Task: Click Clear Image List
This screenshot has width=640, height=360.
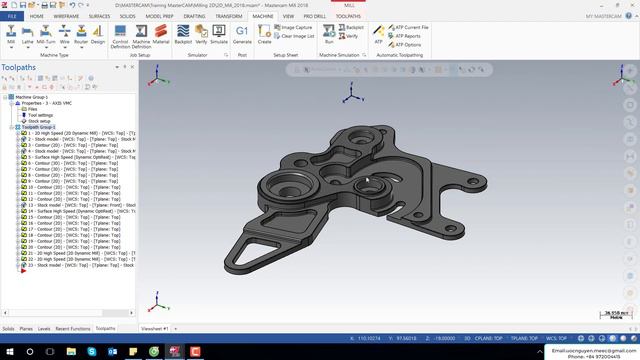Action: pos(294,36)
